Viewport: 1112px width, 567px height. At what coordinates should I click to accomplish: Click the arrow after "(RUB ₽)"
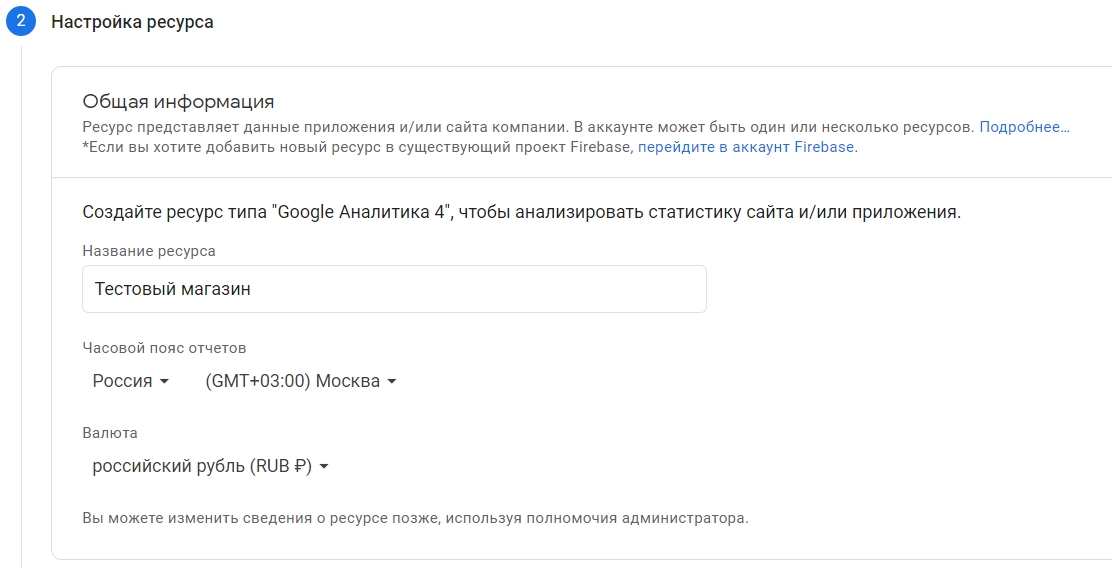coord(324,466)
